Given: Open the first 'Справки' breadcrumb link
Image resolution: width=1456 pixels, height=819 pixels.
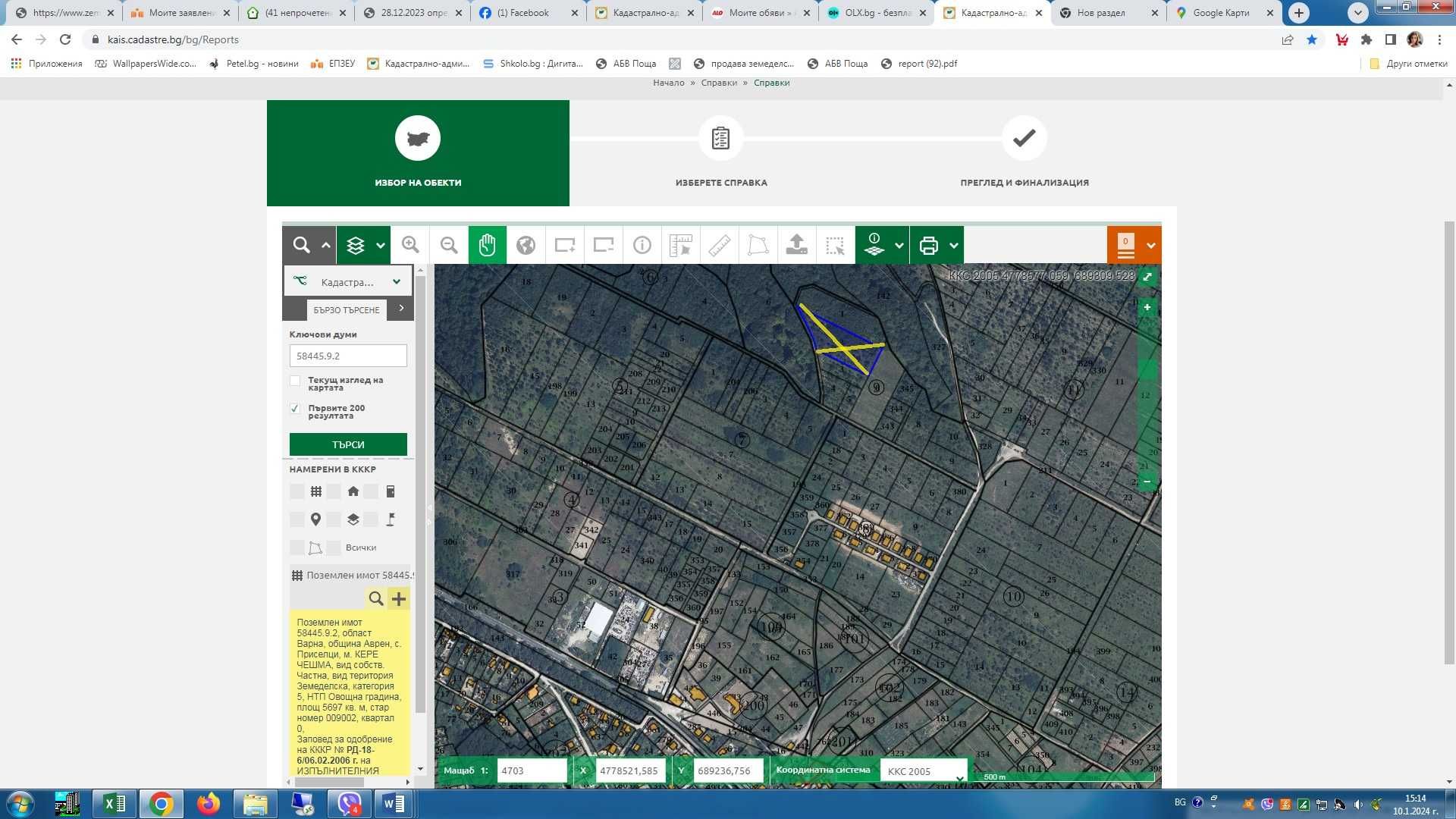Looking at the screenshot, I should (719, 83).
